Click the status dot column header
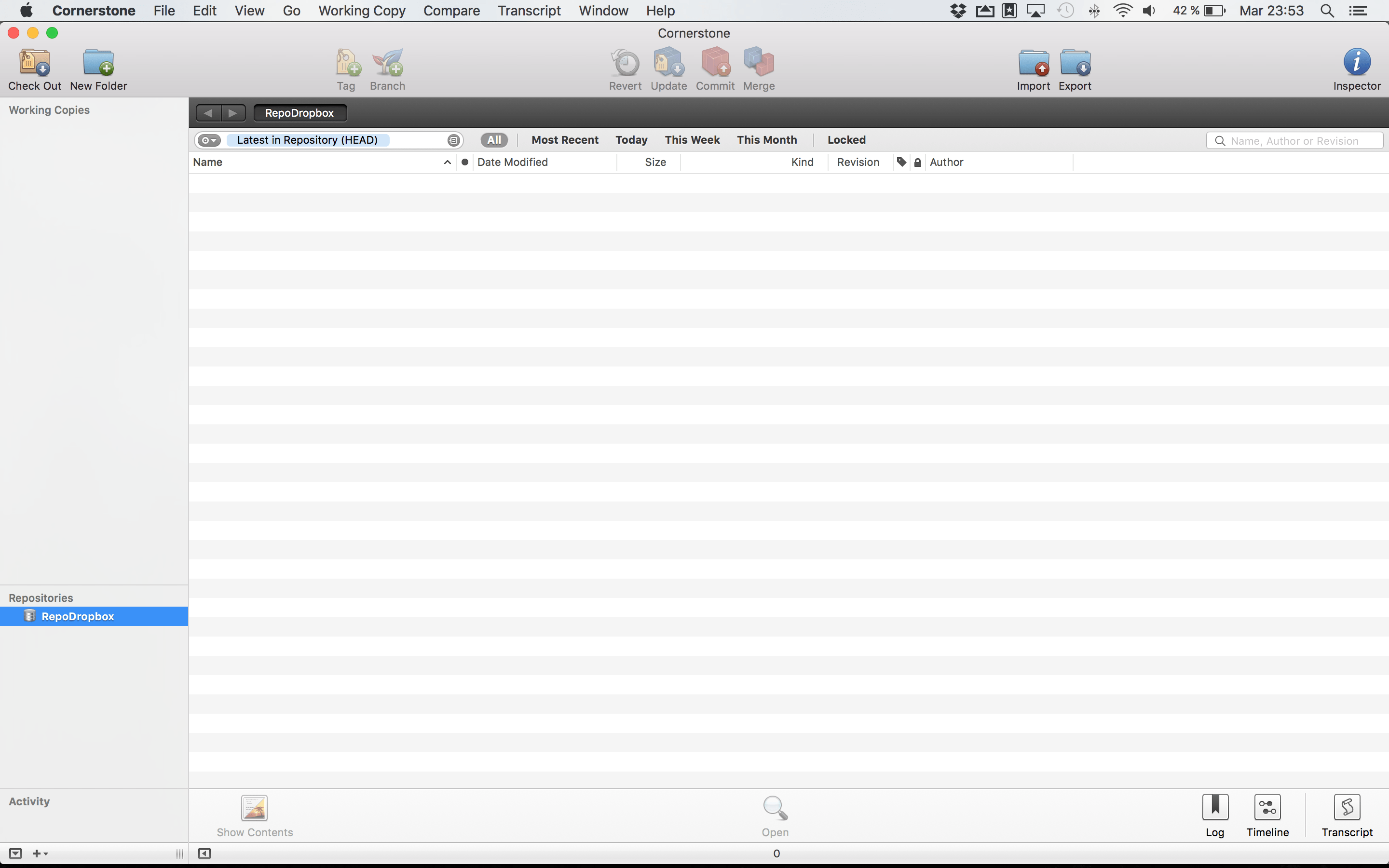 tap(464, 163)
